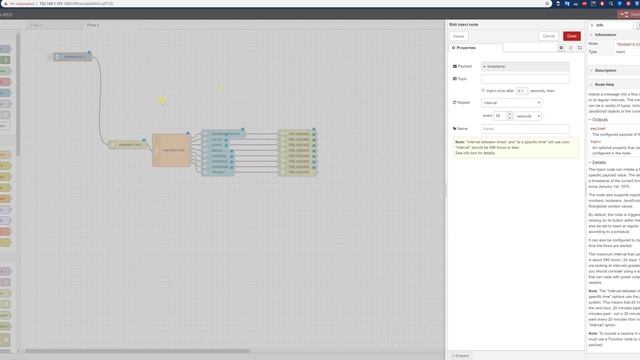Focus the Topic input field
This screenshot has width=640, height=360.
[x=525, y=79]
